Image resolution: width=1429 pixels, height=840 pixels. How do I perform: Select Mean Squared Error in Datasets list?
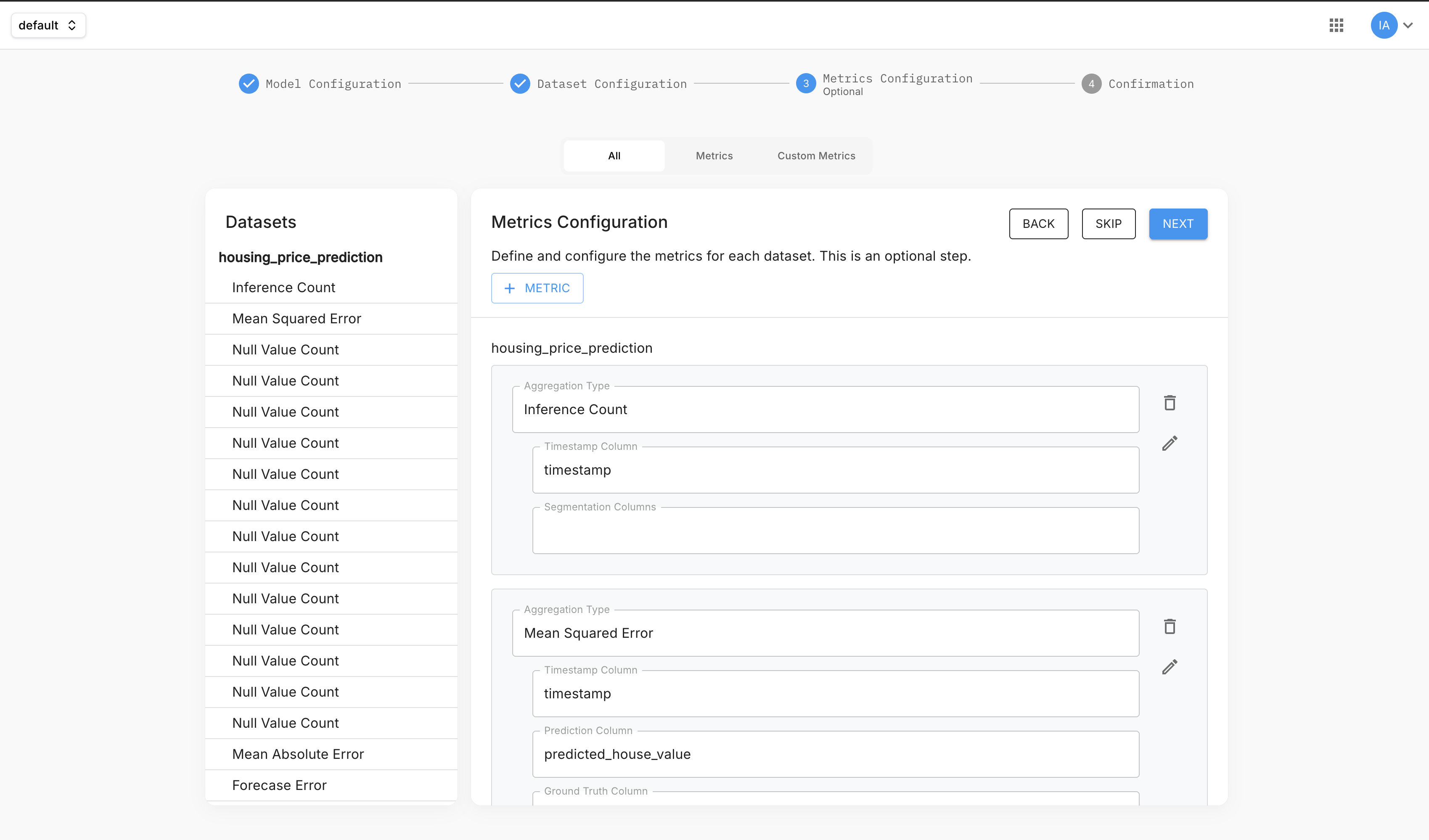pos(331,319)
